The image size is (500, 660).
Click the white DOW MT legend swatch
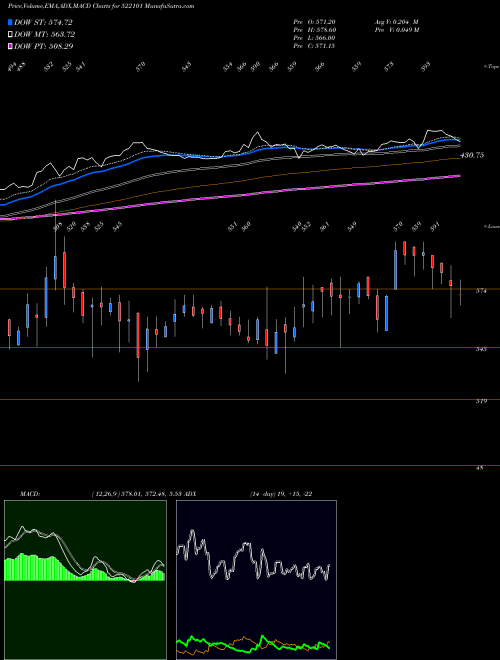coord(10,34)
